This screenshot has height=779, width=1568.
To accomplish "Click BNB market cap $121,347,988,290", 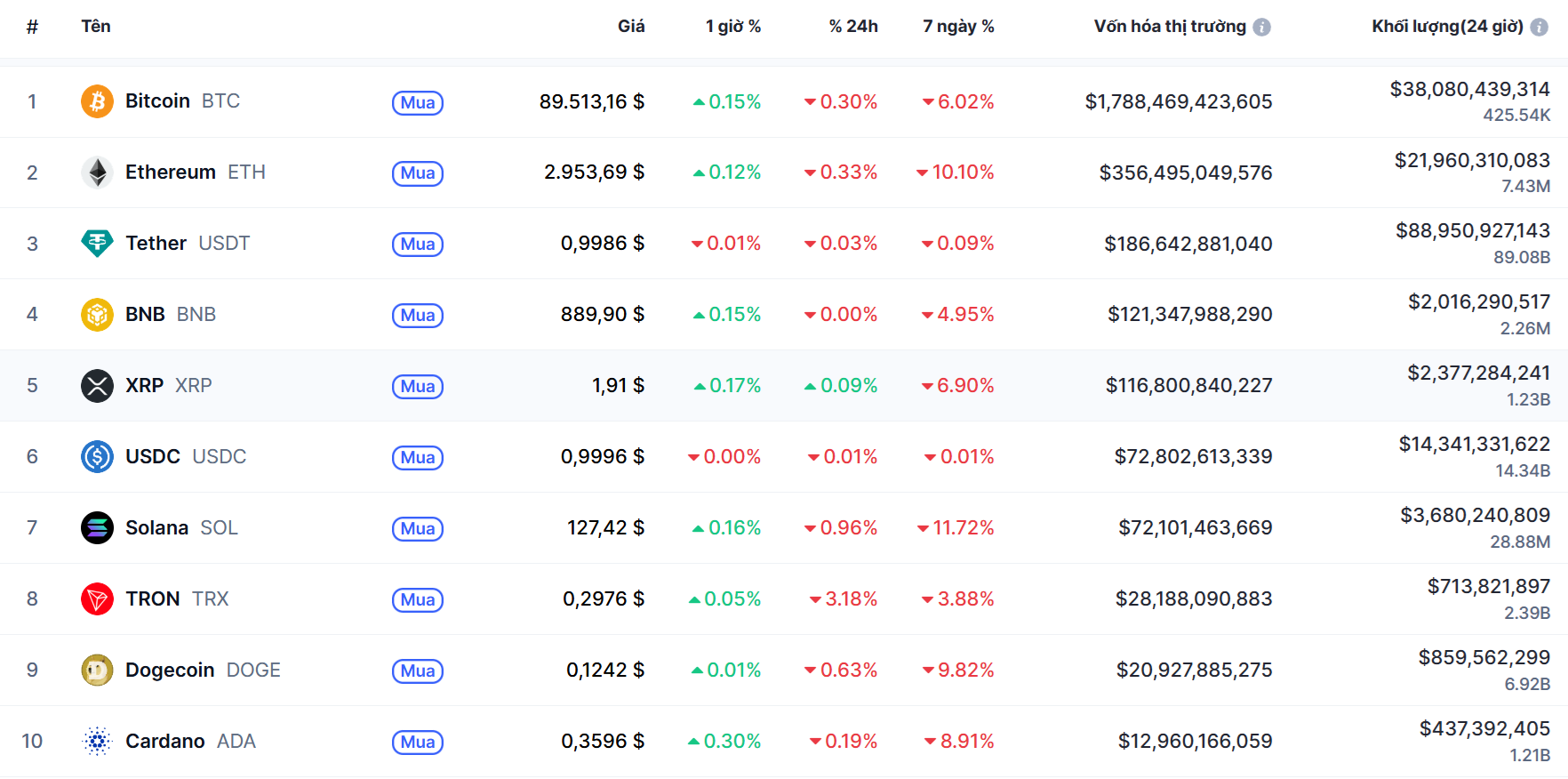I will pyautogui.click(x=1190, y=315).
